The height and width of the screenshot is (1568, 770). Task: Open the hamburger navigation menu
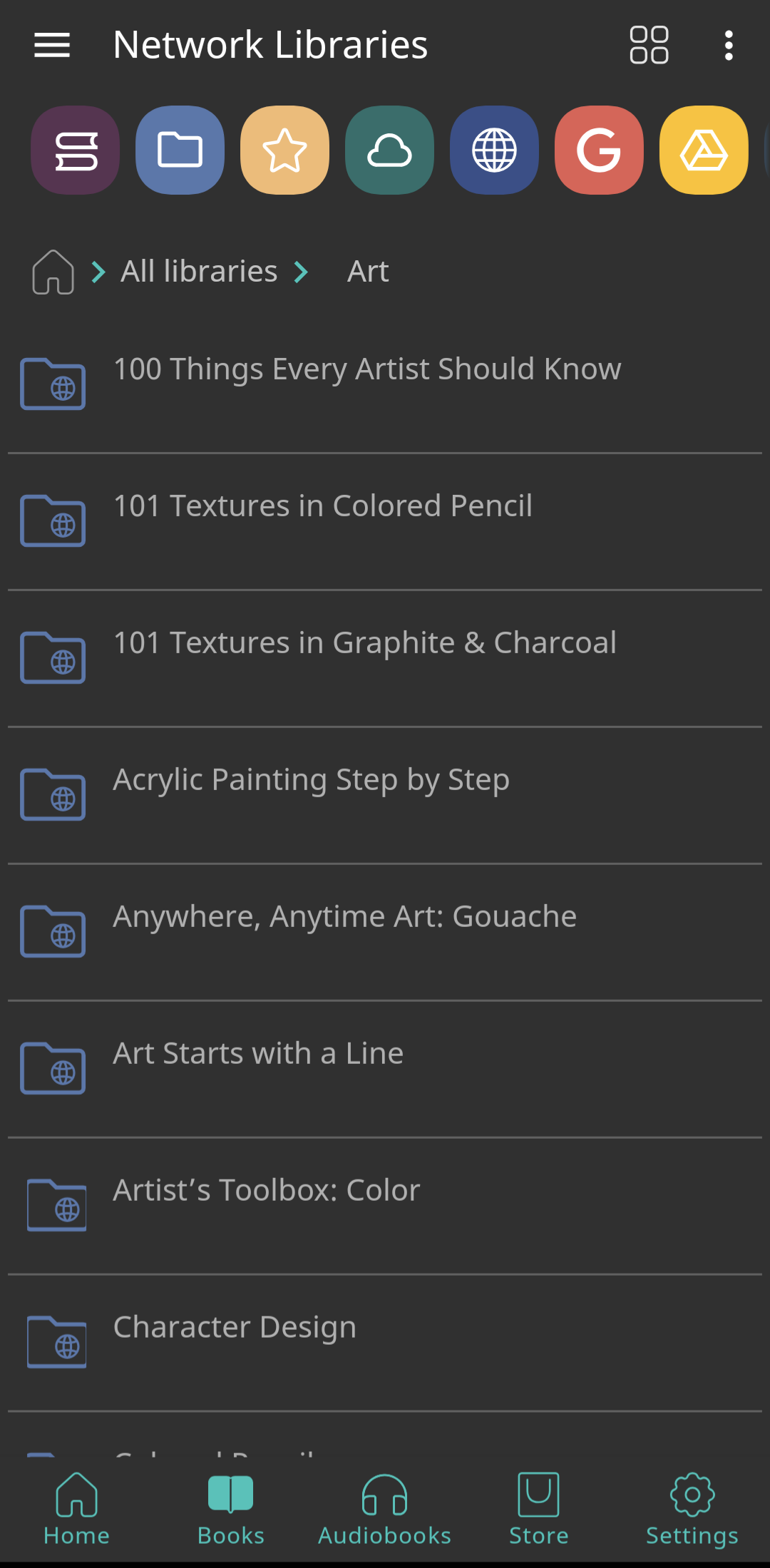click(x=52, y=45)
